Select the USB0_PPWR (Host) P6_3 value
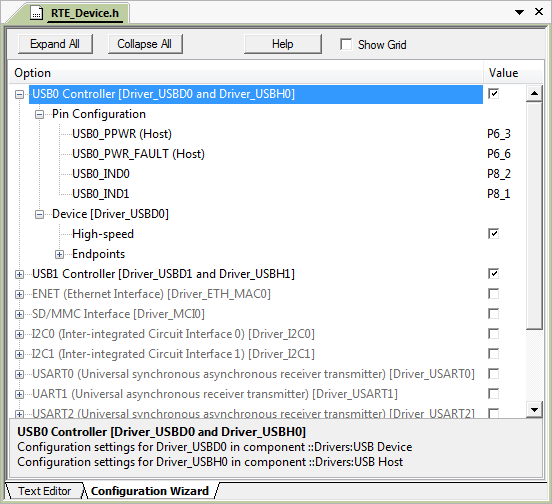The height and width of the screenshot is (504, 552). coord(499,134)
